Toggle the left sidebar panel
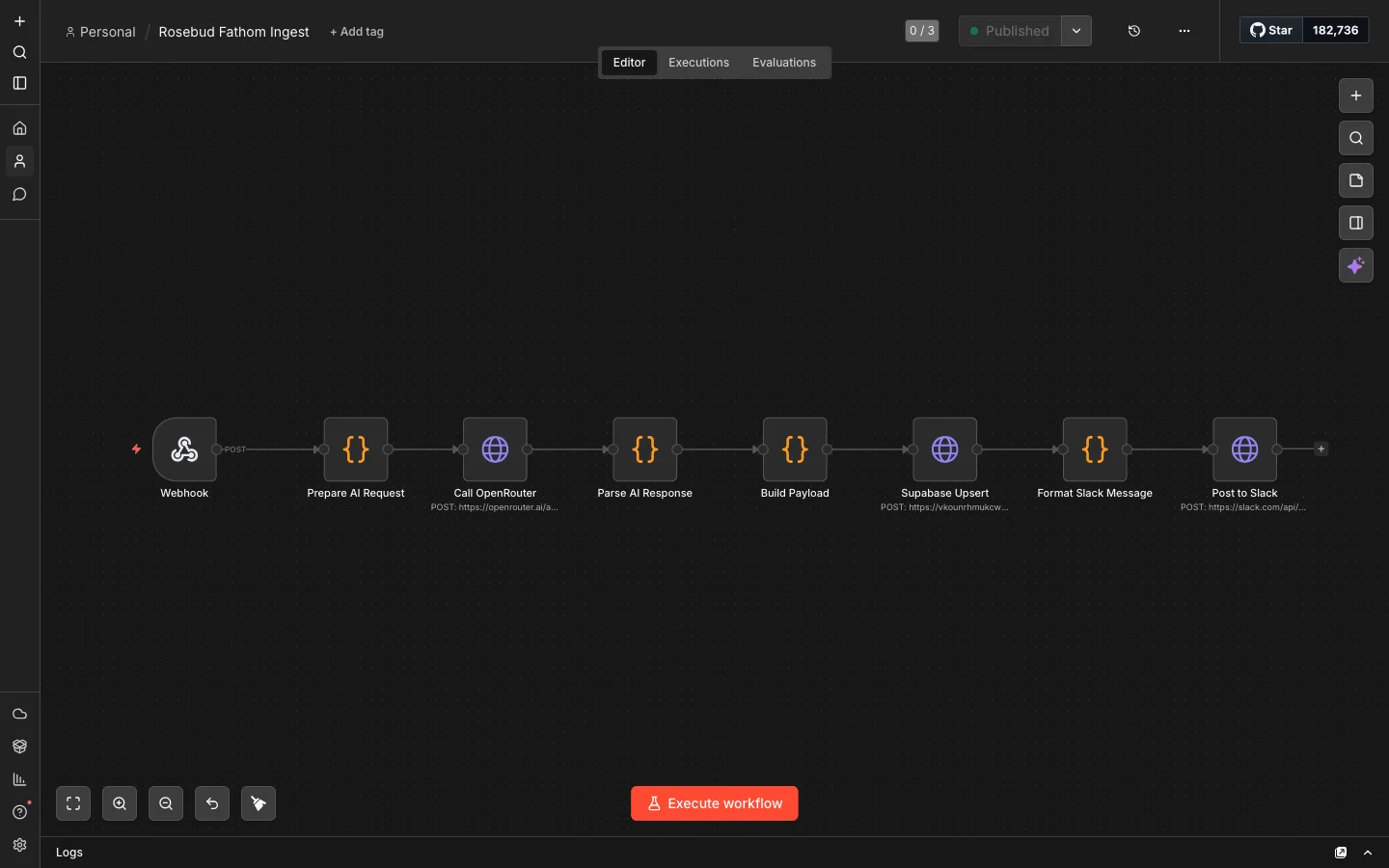 tap(19, 83)
